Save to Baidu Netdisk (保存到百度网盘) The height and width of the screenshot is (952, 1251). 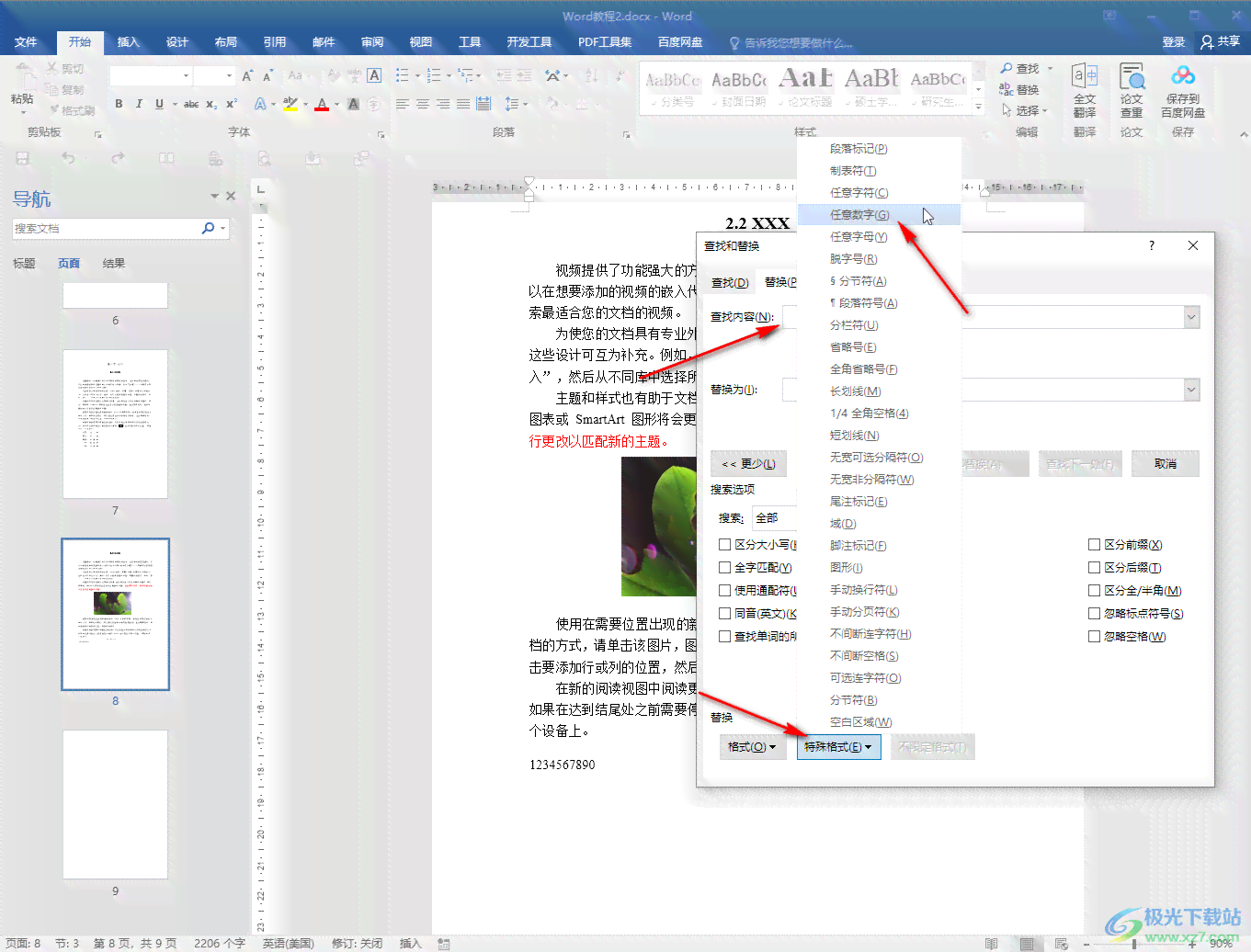coord(1183,91)
